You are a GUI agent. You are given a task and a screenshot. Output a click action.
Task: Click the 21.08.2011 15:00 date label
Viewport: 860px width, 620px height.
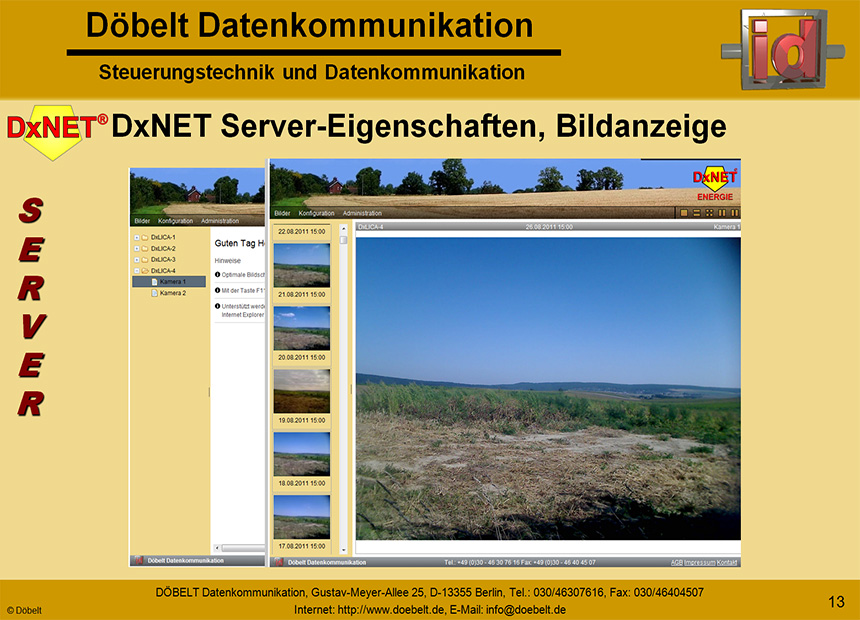pyautogui.click(x=302, y=295)
